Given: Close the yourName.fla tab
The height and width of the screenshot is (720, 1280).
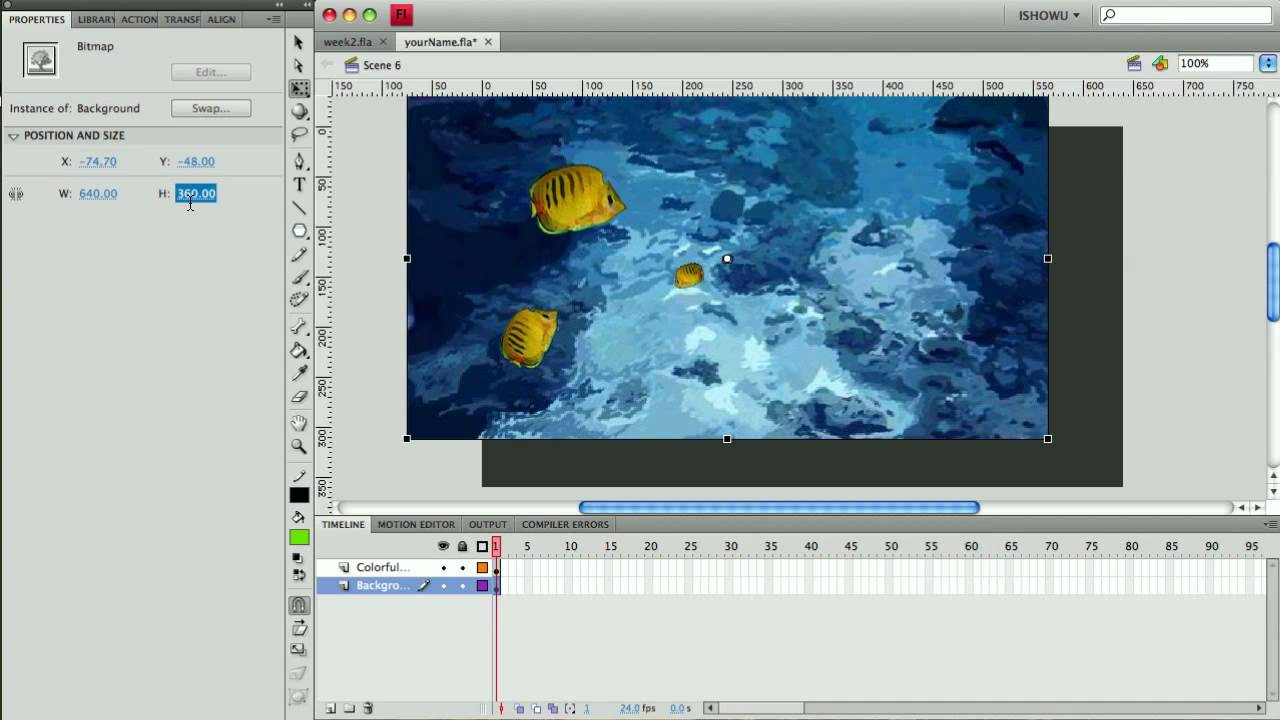Looking at the screenshot, I should click(x=488, y=42).
